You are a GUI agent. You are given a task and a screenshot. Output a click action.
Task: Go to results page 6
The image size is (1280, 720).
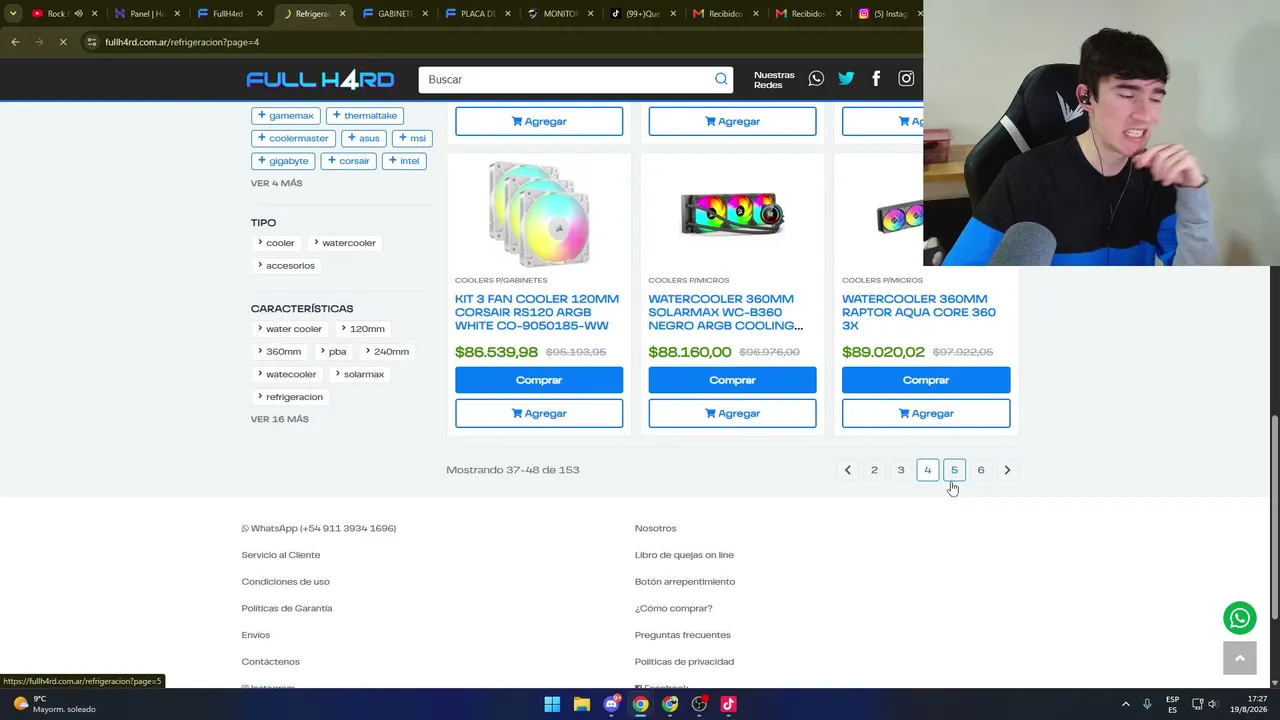[981, 470]
